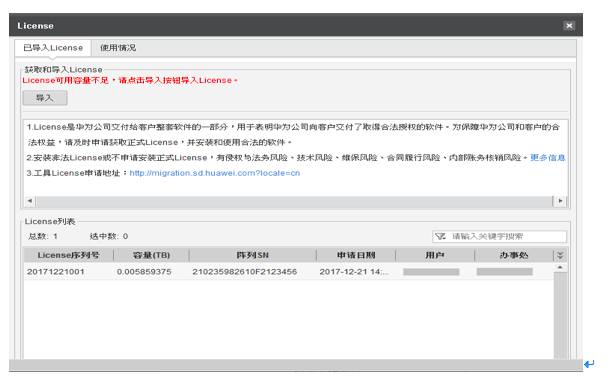Click the 导入 button
The width and height of the screenshot is (615, 377).
pos(45,98)
